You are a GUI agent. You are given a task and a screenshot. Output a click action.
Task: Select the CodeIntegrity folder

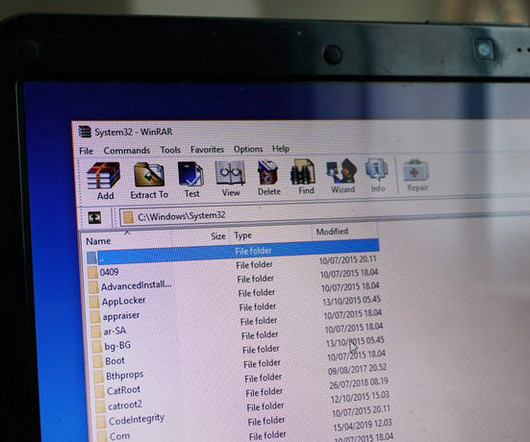click(136, 419)
